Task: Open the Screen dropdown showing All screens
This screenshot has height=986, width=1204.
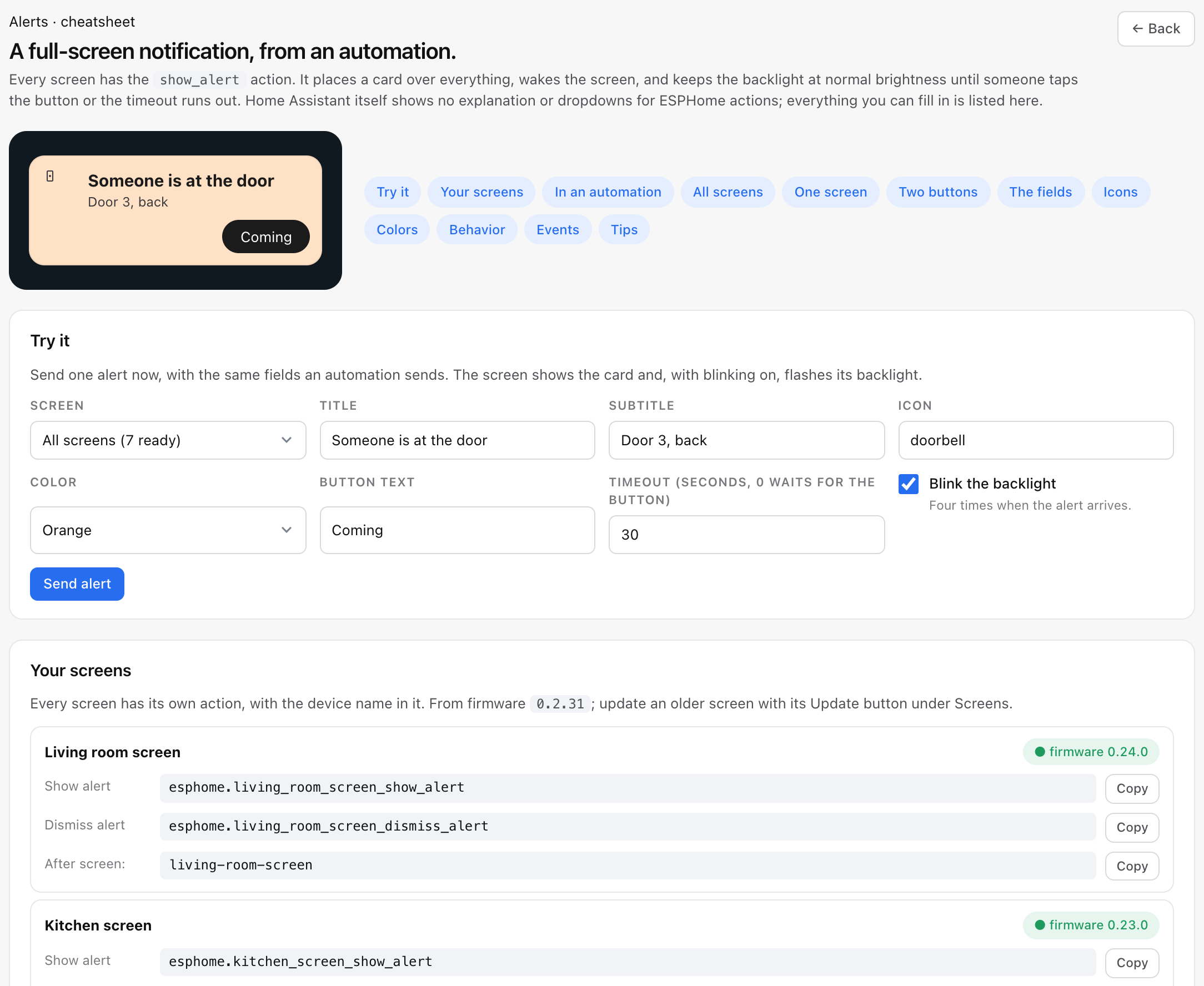Action: (168, 440)
